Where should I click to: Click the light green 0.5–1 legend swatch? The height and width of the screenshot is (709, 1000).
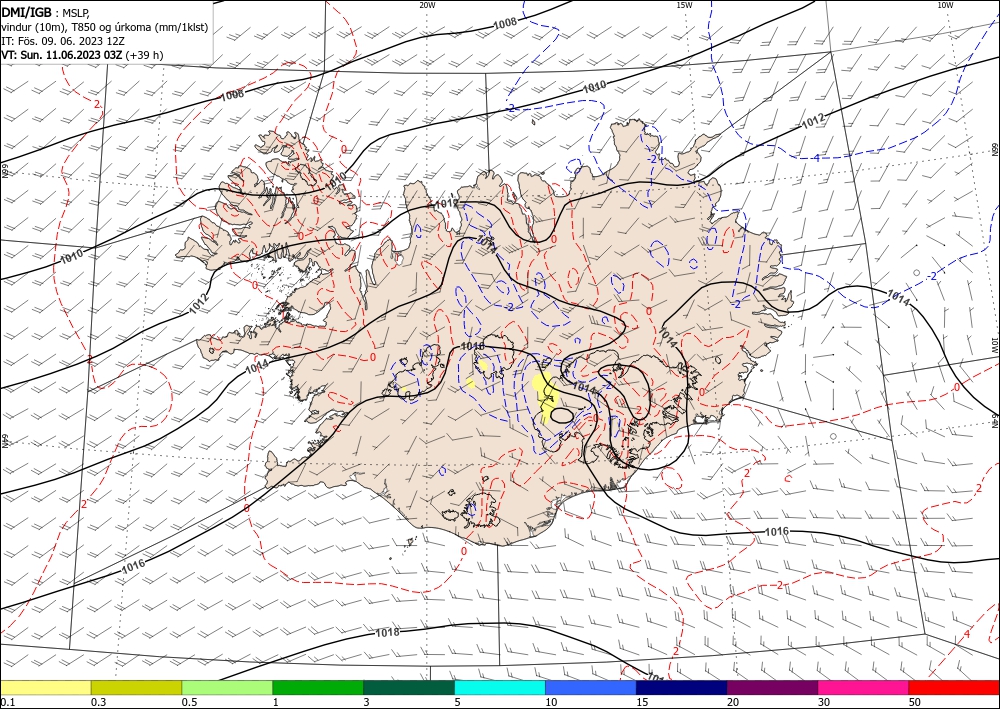click(227, 687)
